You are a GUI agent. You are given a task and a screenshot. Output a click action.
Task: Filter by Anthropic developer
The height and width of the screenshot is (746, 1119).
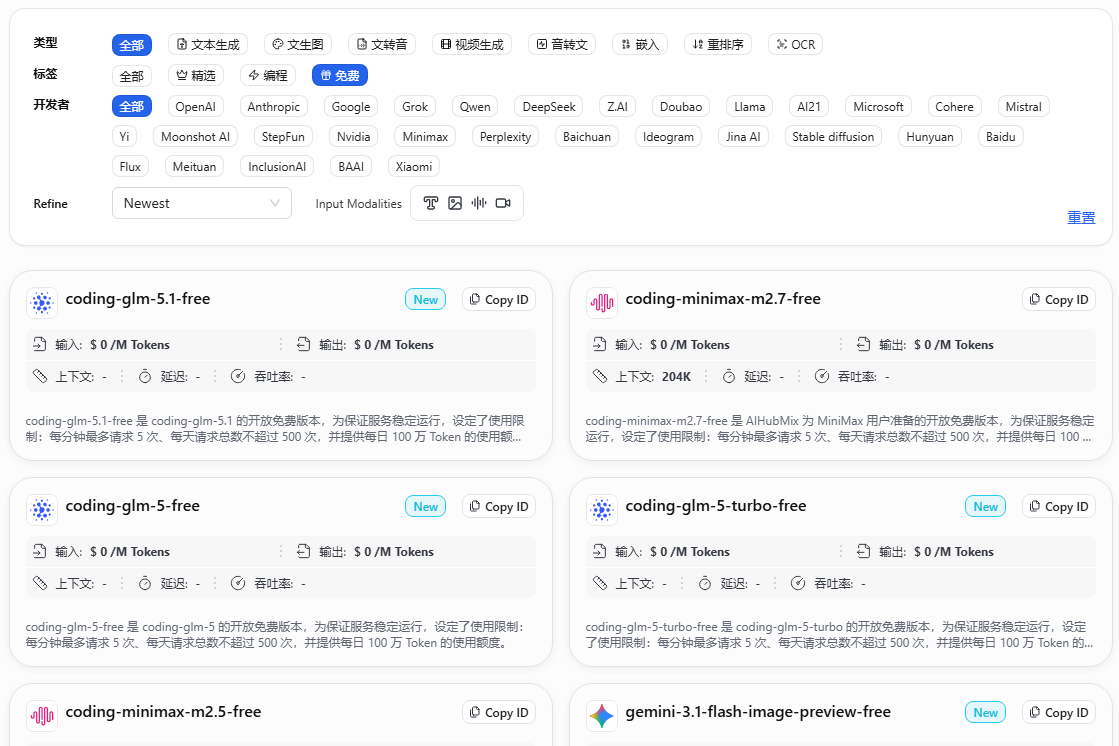pyautogui.click(x=273, y=106)
